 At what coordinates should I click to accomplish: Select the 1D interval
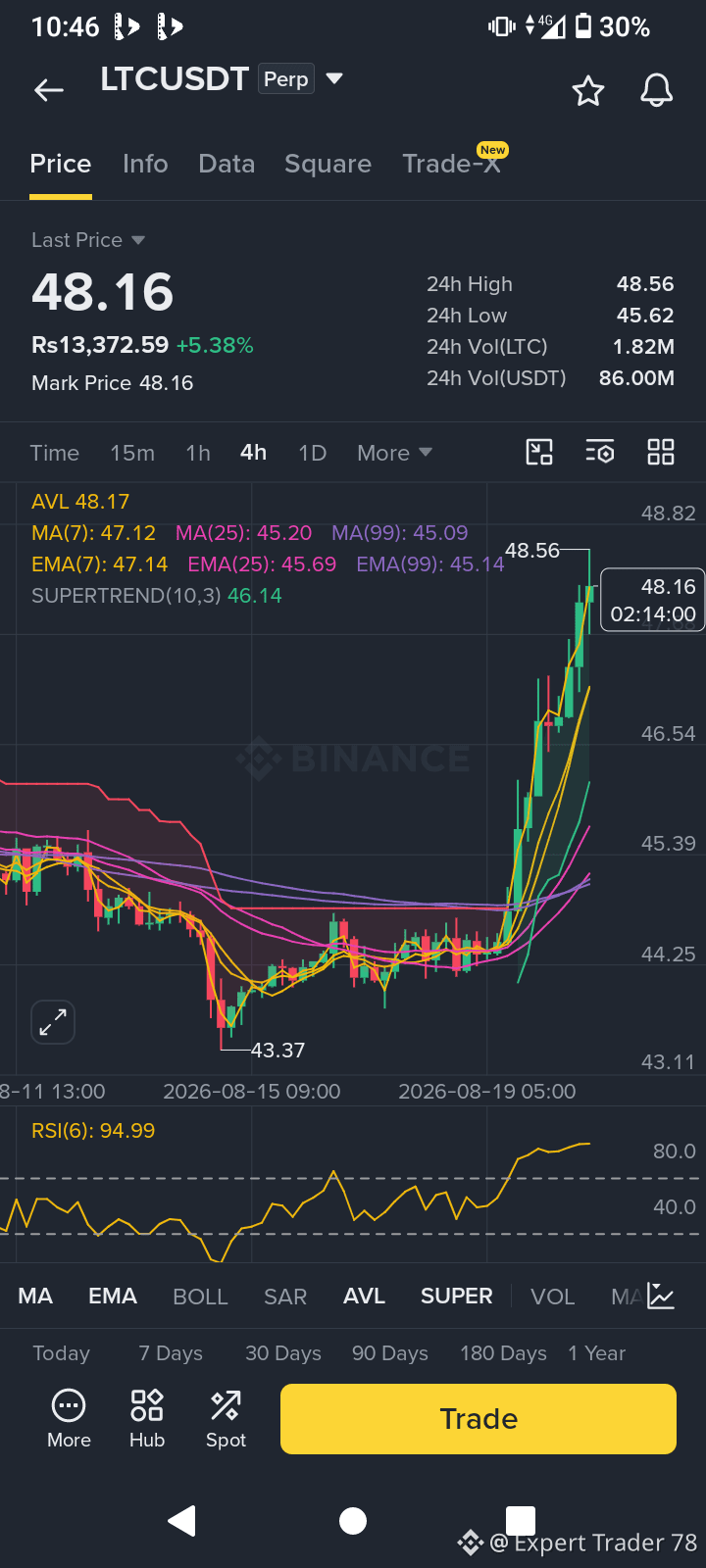(x=312, y=453)
